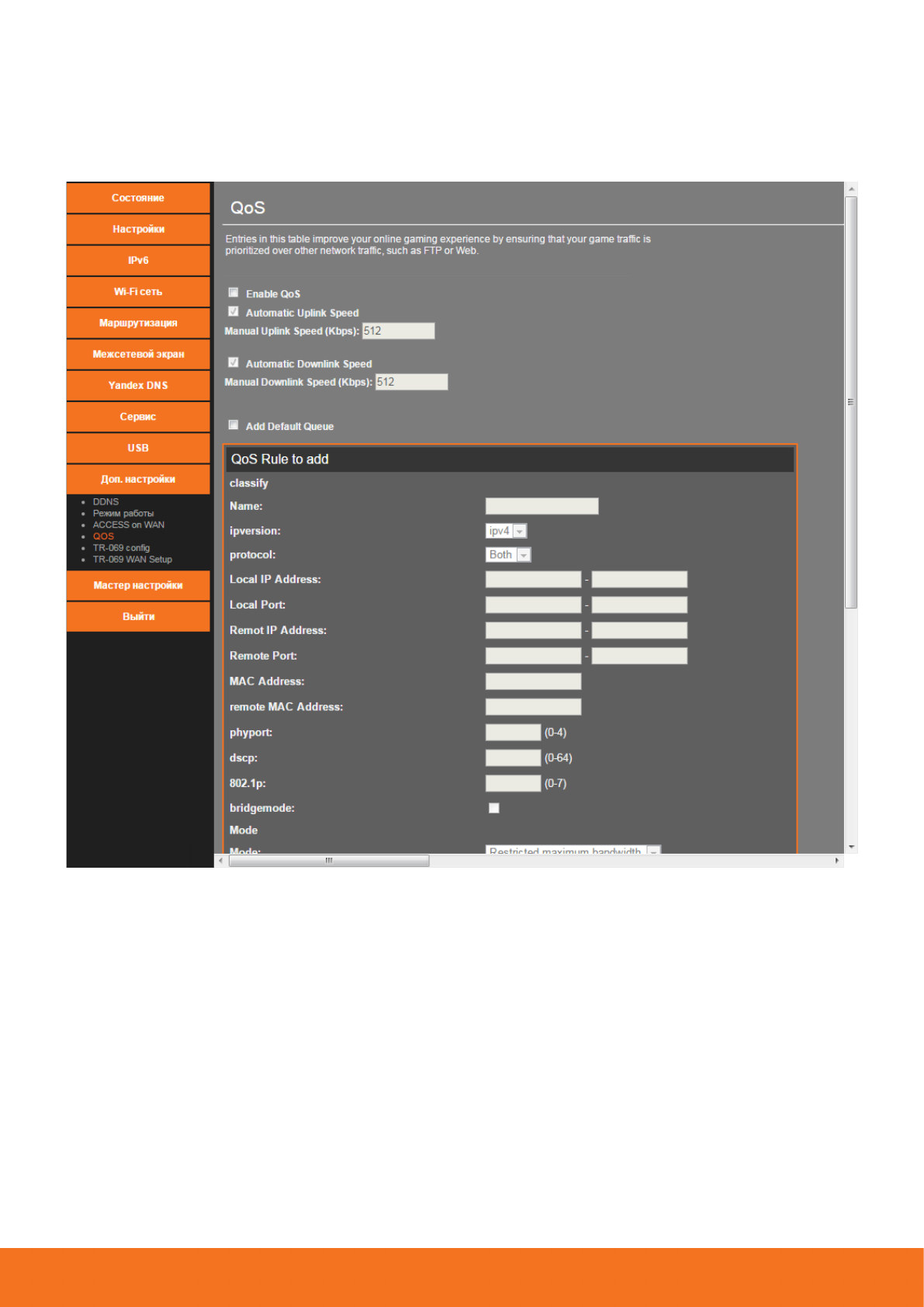Toggle Automatic Uplink Speed checkbox

pyautogui.click(x=233, y=311)
